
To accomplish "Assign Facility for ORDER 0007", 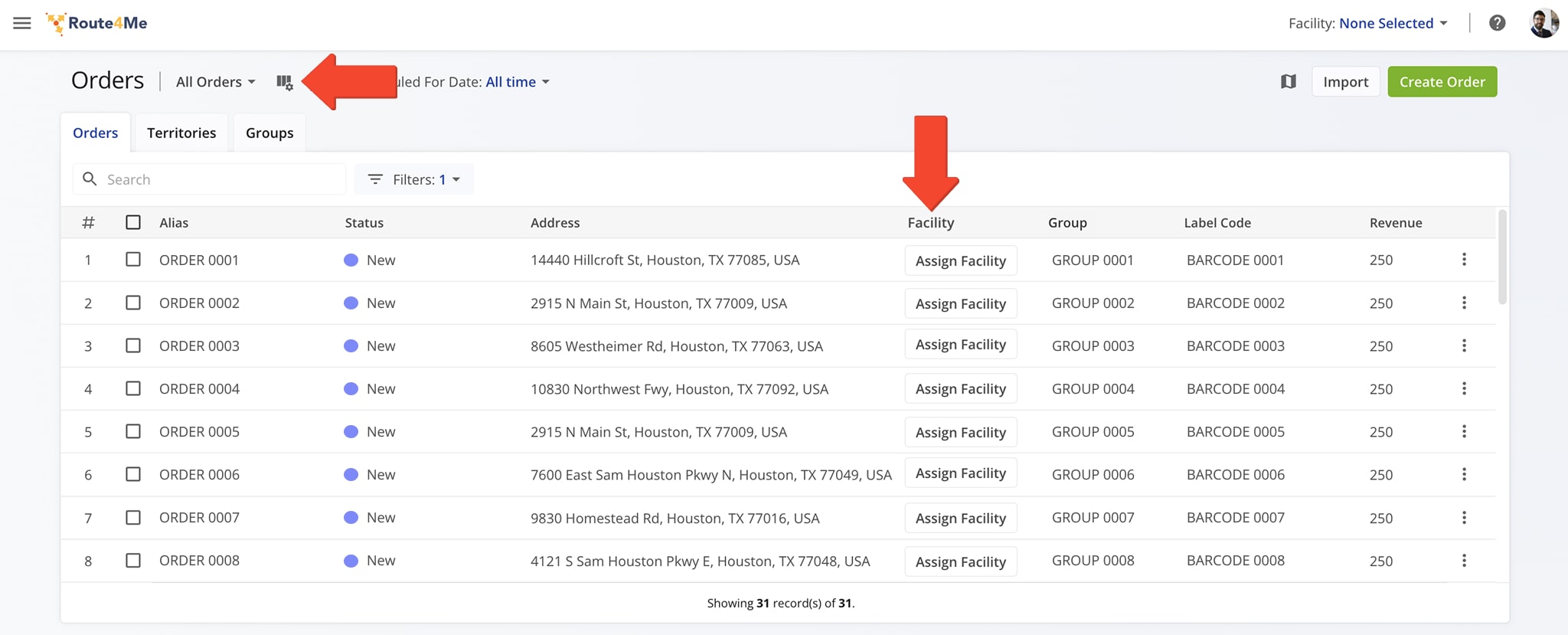I will pyautogui.click(x=961, y=518).
